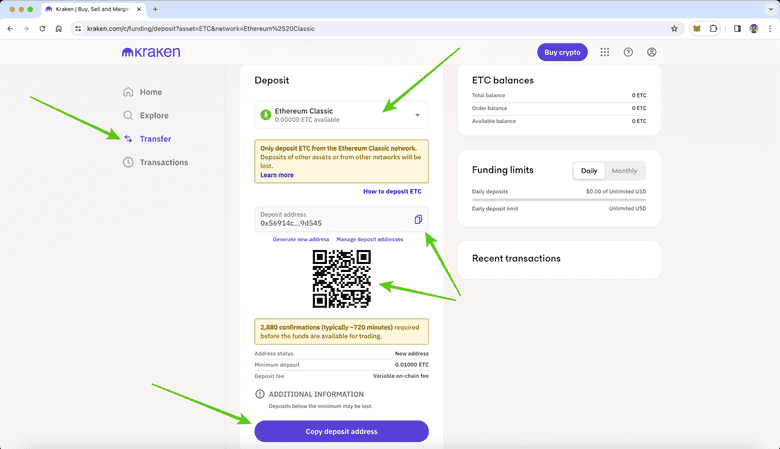
Task: Click the deposit QR code image
Action: [342, 279]
